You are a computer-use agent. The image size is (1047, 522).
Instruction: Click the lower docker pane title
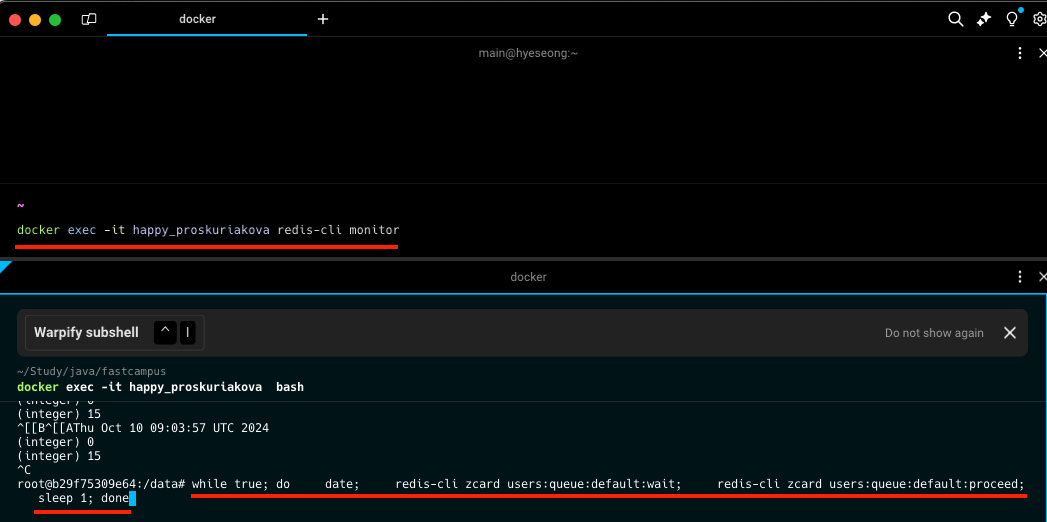(528, 276)
